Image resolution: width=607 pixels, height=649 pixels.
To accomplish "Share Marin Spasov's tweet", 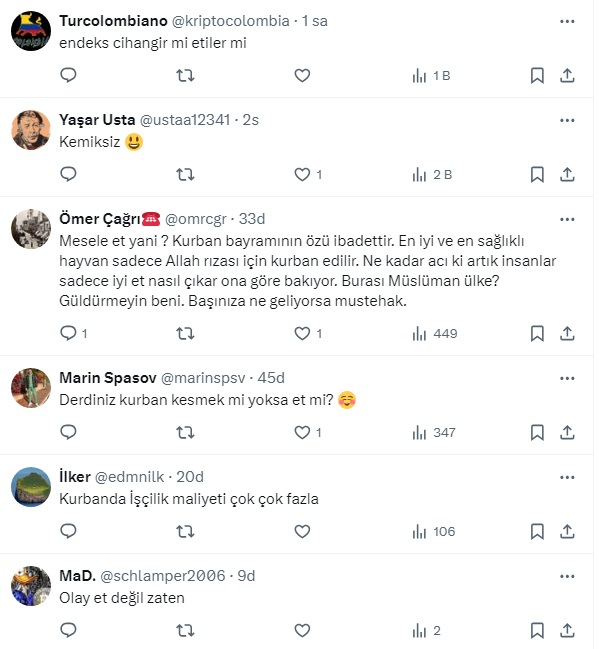I will pyautogui.click(x=566, y=432).
